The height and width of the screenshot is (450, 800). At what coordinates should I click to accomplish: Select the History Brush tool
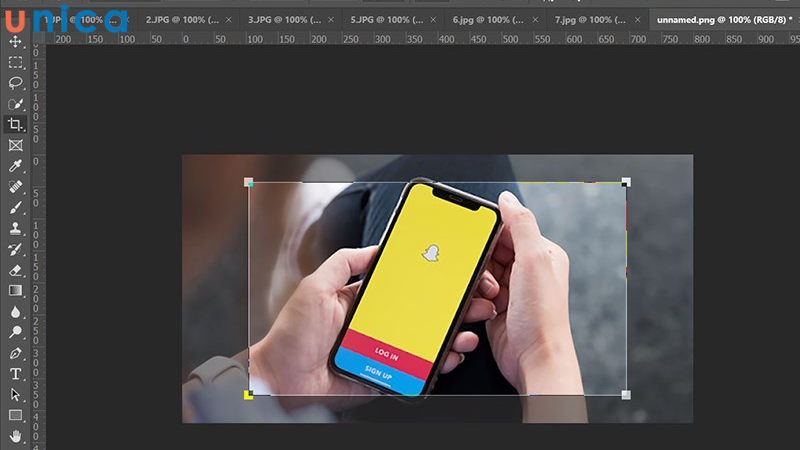point(15,249)
